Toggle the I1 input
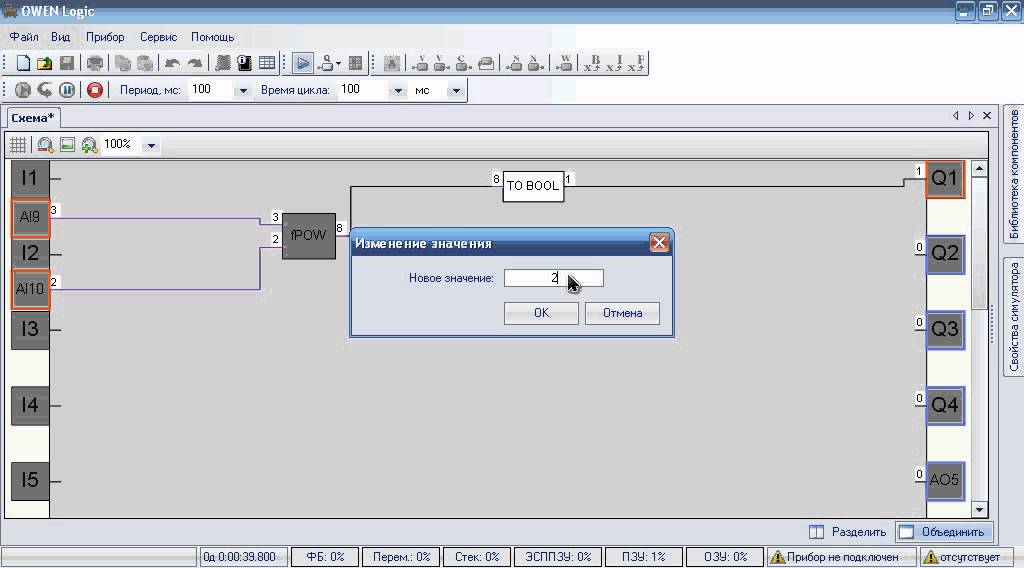1024x568 pixels. point(30,178)
